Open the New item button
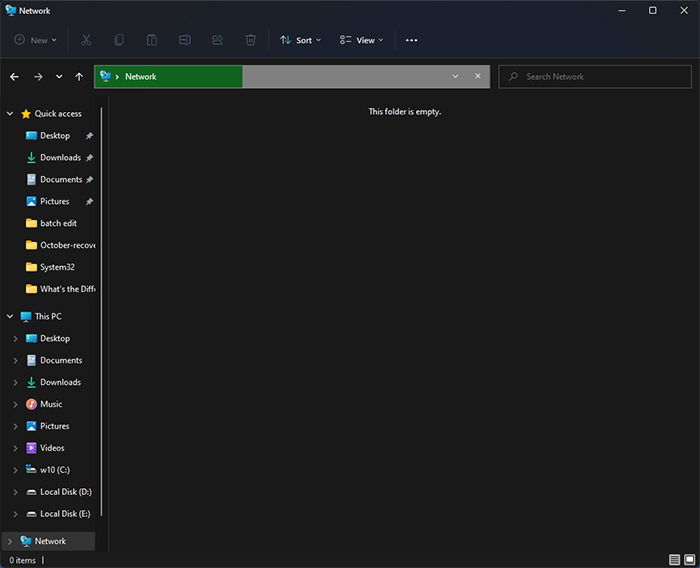Screen dimensions: 700x568 click(35, 40)
